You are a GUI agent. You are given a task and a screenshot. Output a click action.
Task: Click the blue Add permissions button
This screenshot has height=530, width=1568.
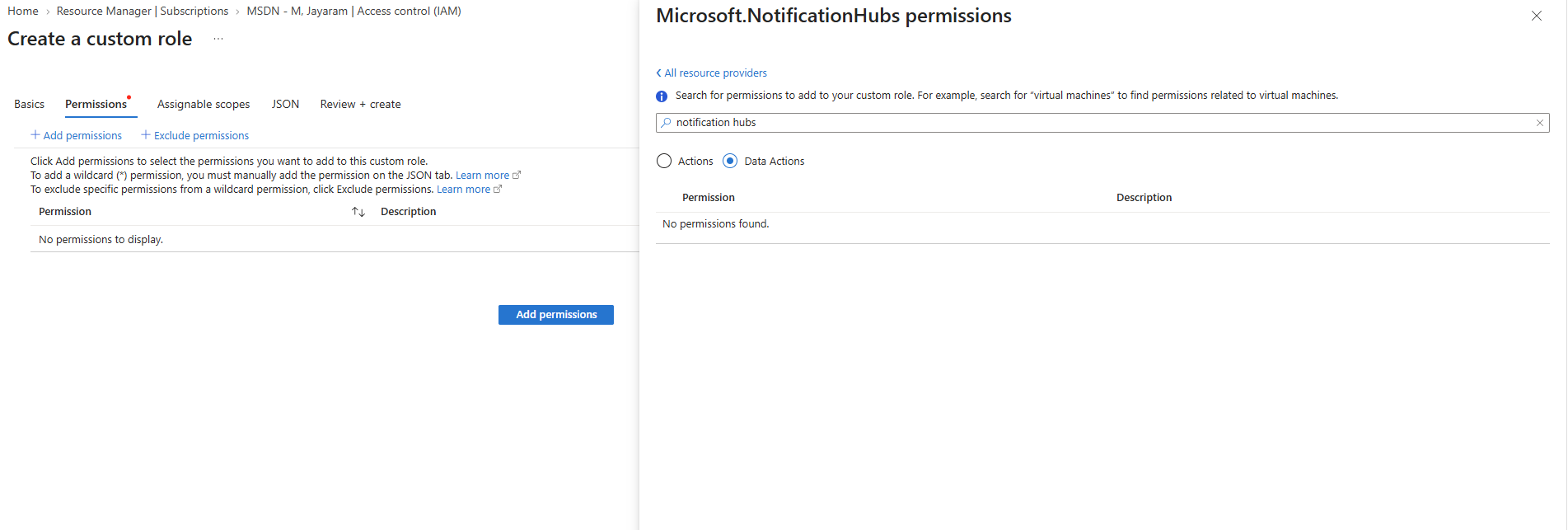coord(556,315)
